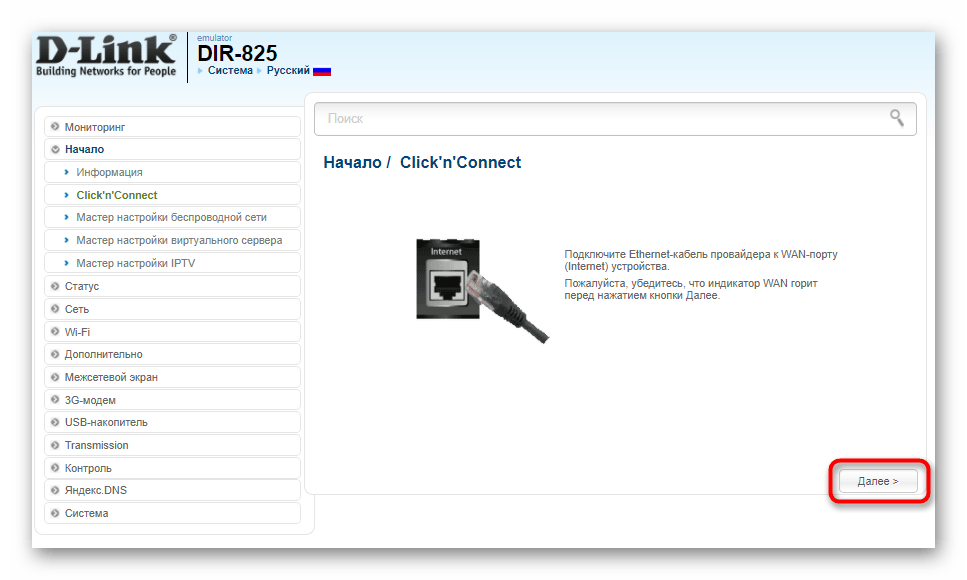Screen dimensions: 967x580
Task: Open the Система dropdown in header
Action: [229, 71]
